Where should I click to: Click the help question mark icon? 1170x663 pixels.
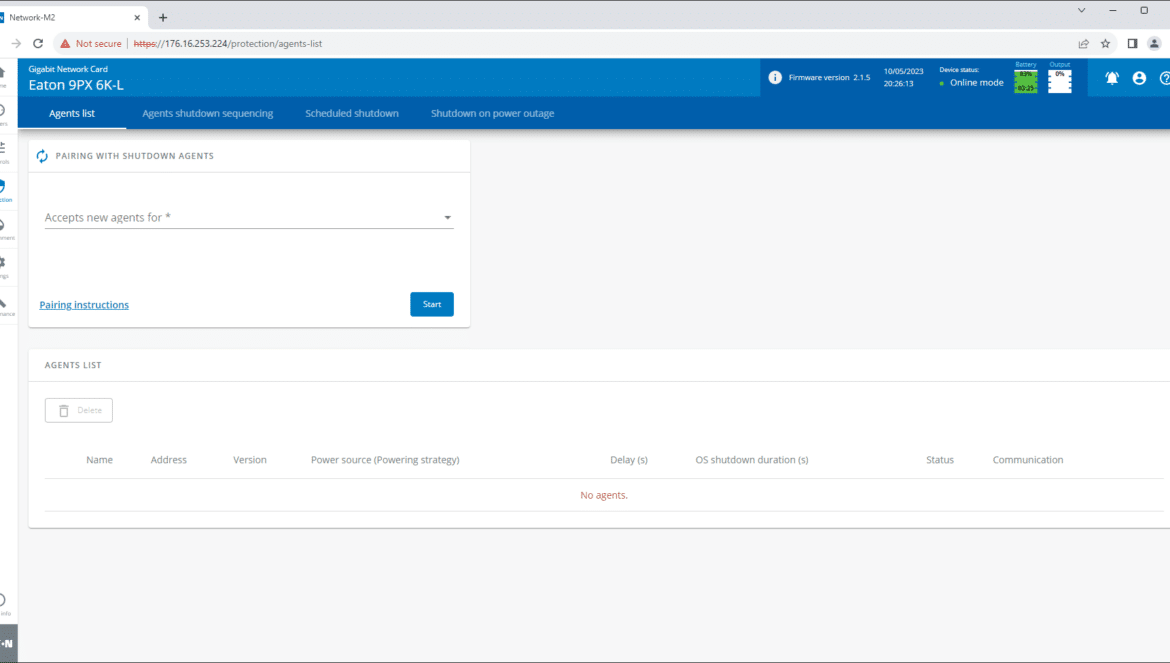pos(1165,78)
